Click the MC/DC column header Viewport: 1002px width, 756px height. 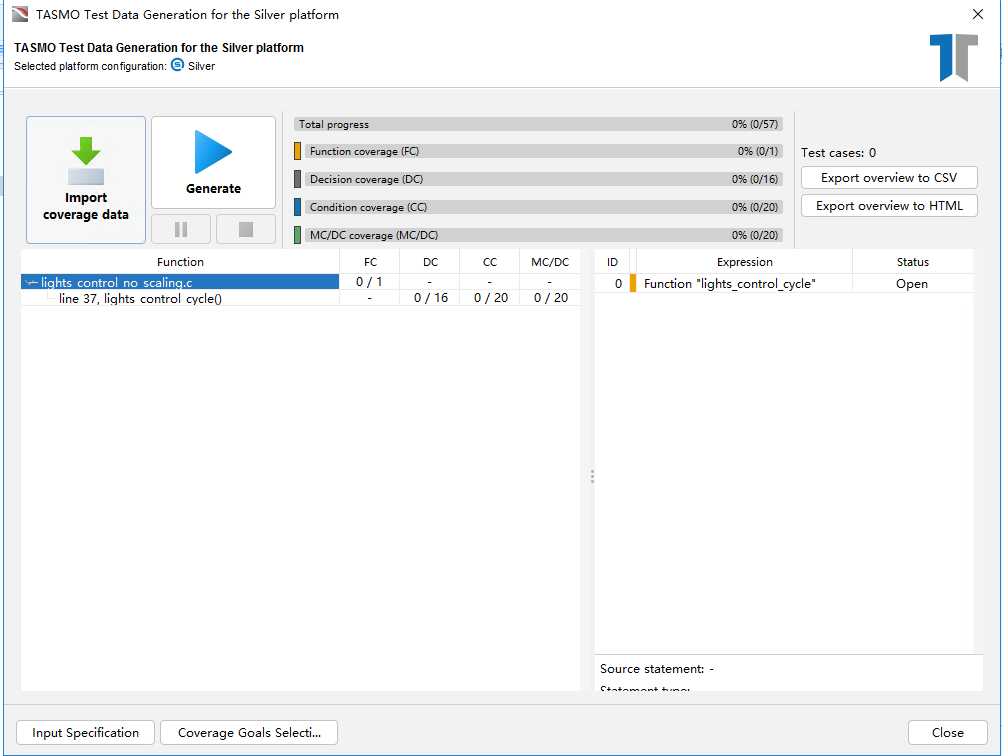(x=550, y=262)
